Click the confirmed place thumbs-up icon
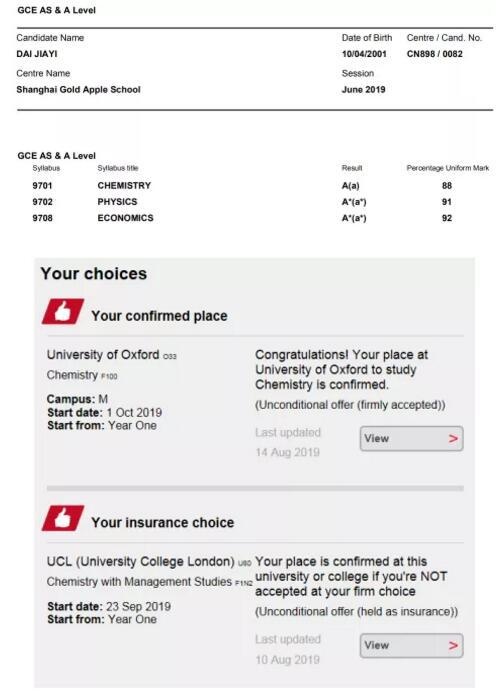The height and width of the screenshot is (691, 501). click(x=63, y=312)
